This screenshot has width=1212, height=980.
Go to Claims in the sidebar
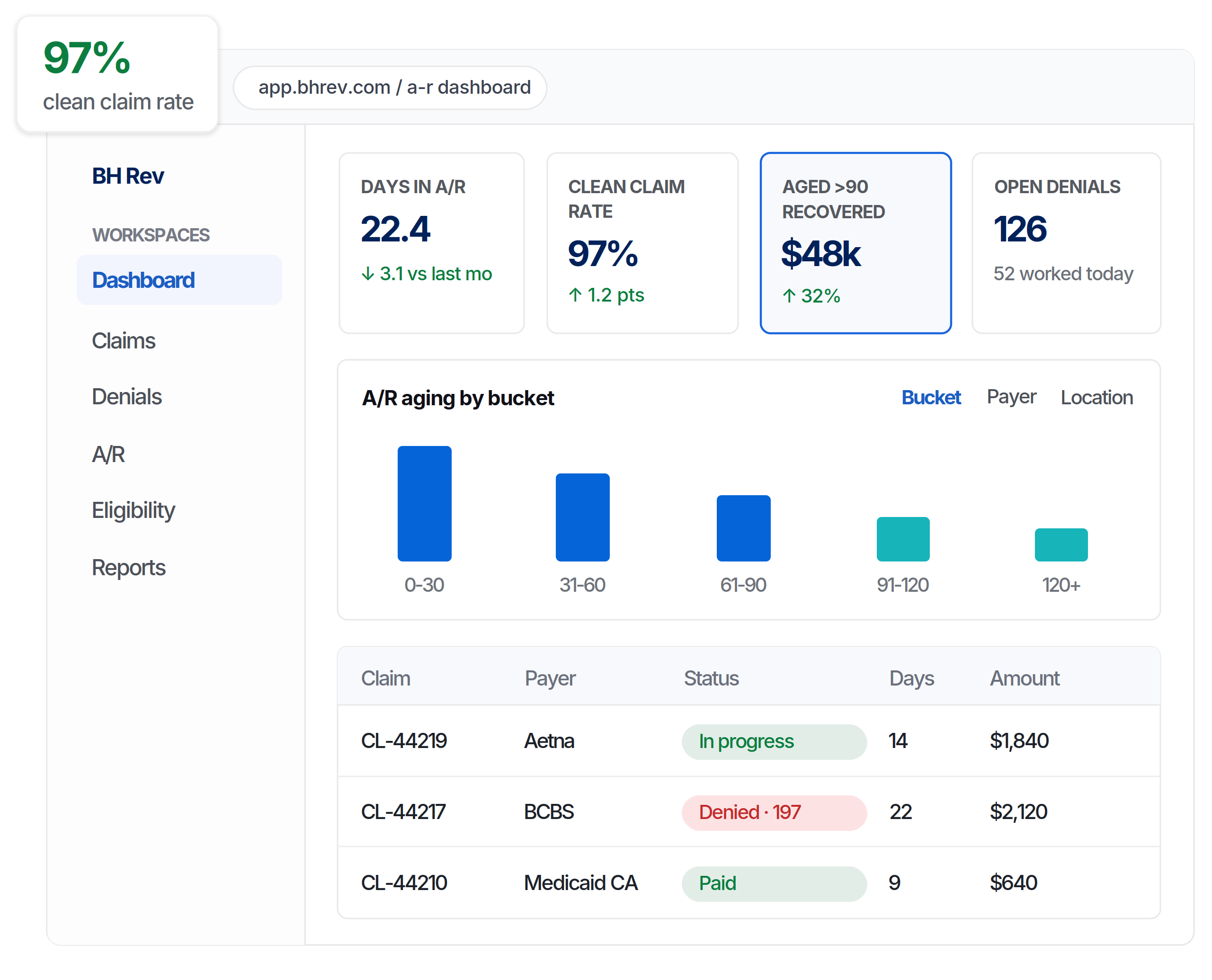124,341
